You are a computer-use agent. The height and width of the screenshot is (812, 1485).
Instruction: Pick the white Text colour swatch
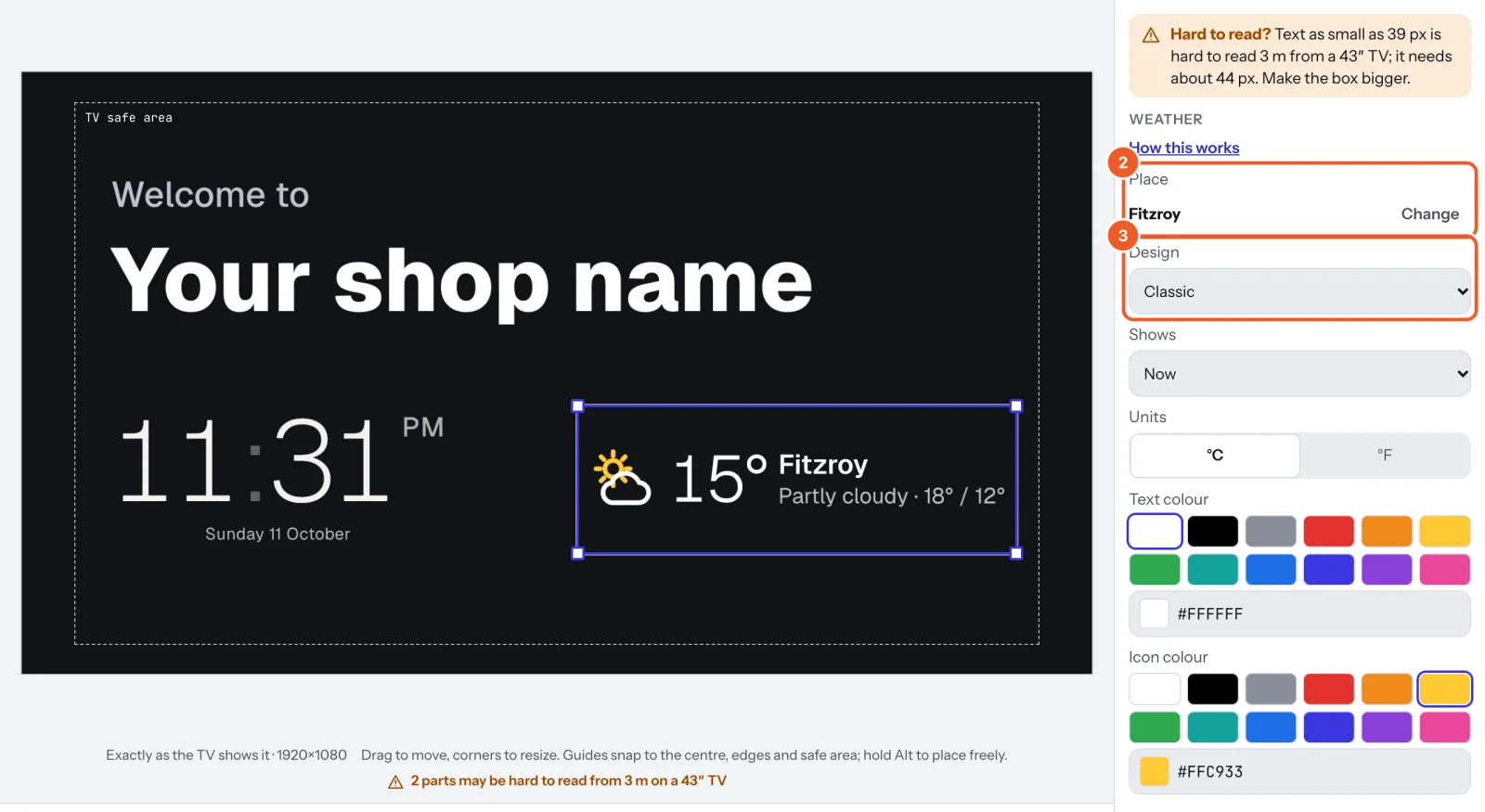pos(1155,532)
